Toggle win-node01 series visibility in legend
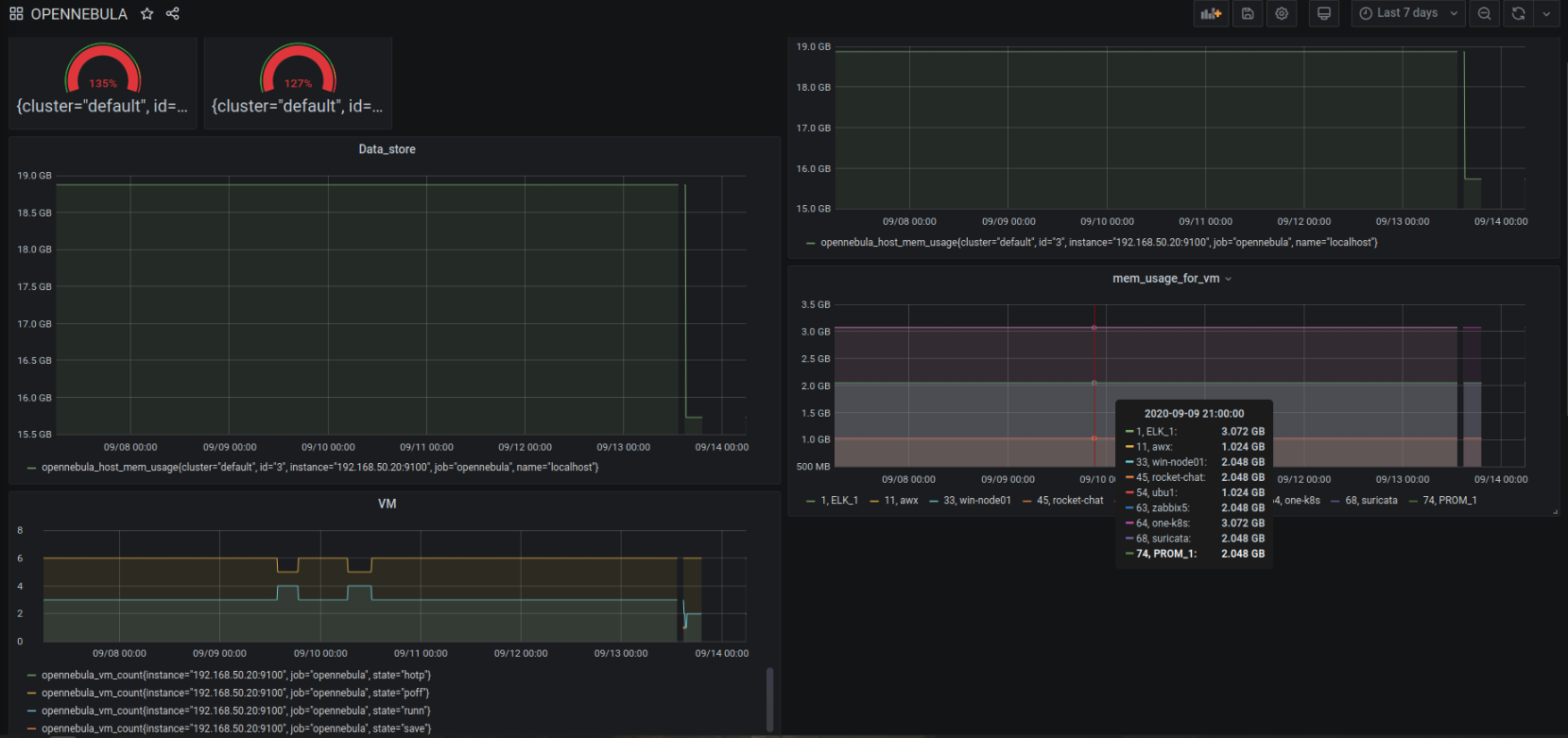This screenshot has height=738, width=1568. 976,501
